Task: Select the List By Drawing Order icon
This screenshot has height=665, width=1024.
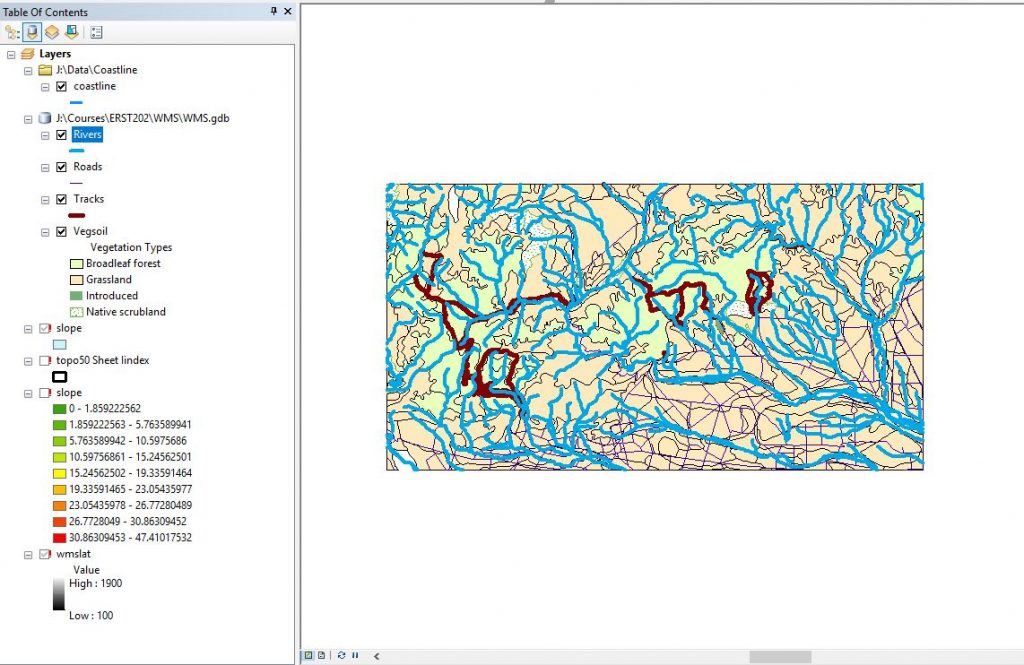Action: click(11, 31)
